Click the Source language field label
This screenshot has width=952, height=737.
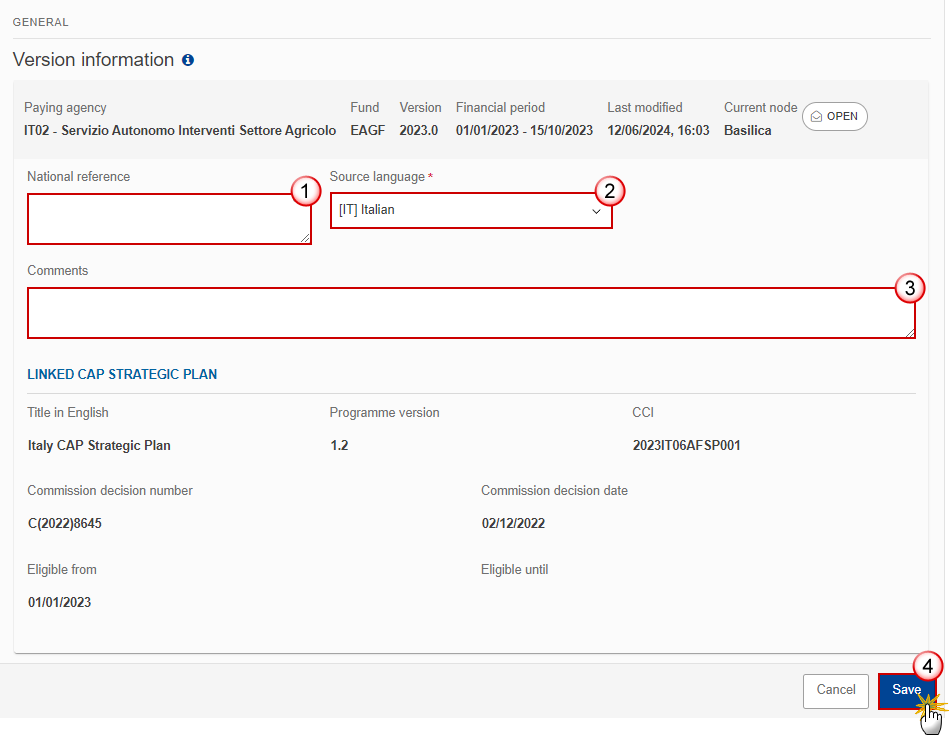click(x=377, y=177)
